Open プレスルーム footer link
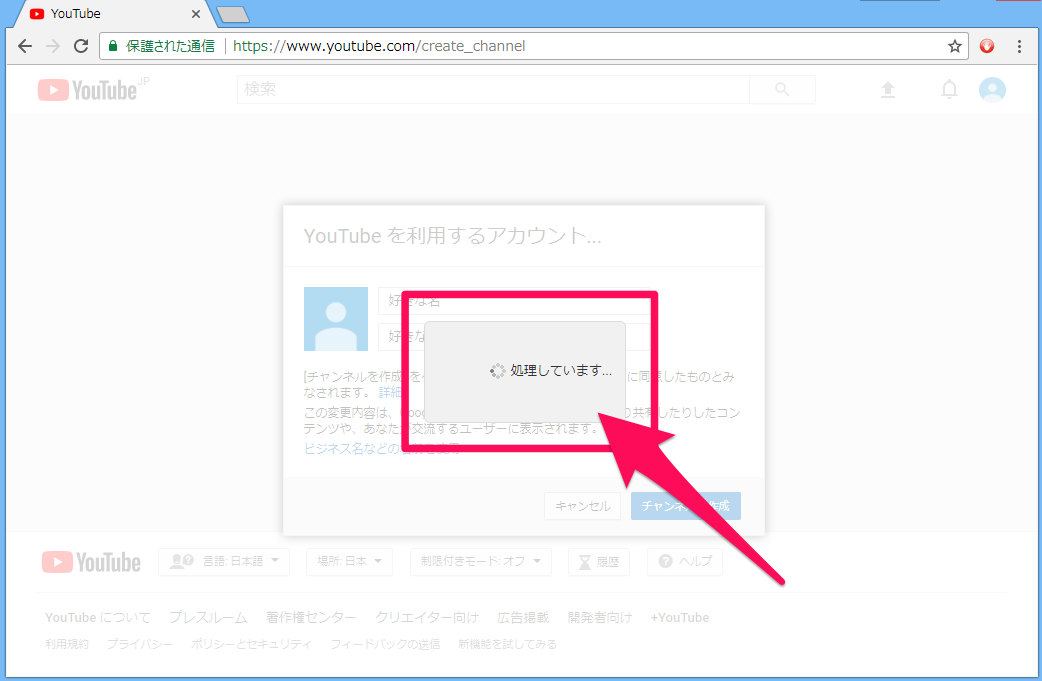1042x681 pixels. [x=208, y=618]
